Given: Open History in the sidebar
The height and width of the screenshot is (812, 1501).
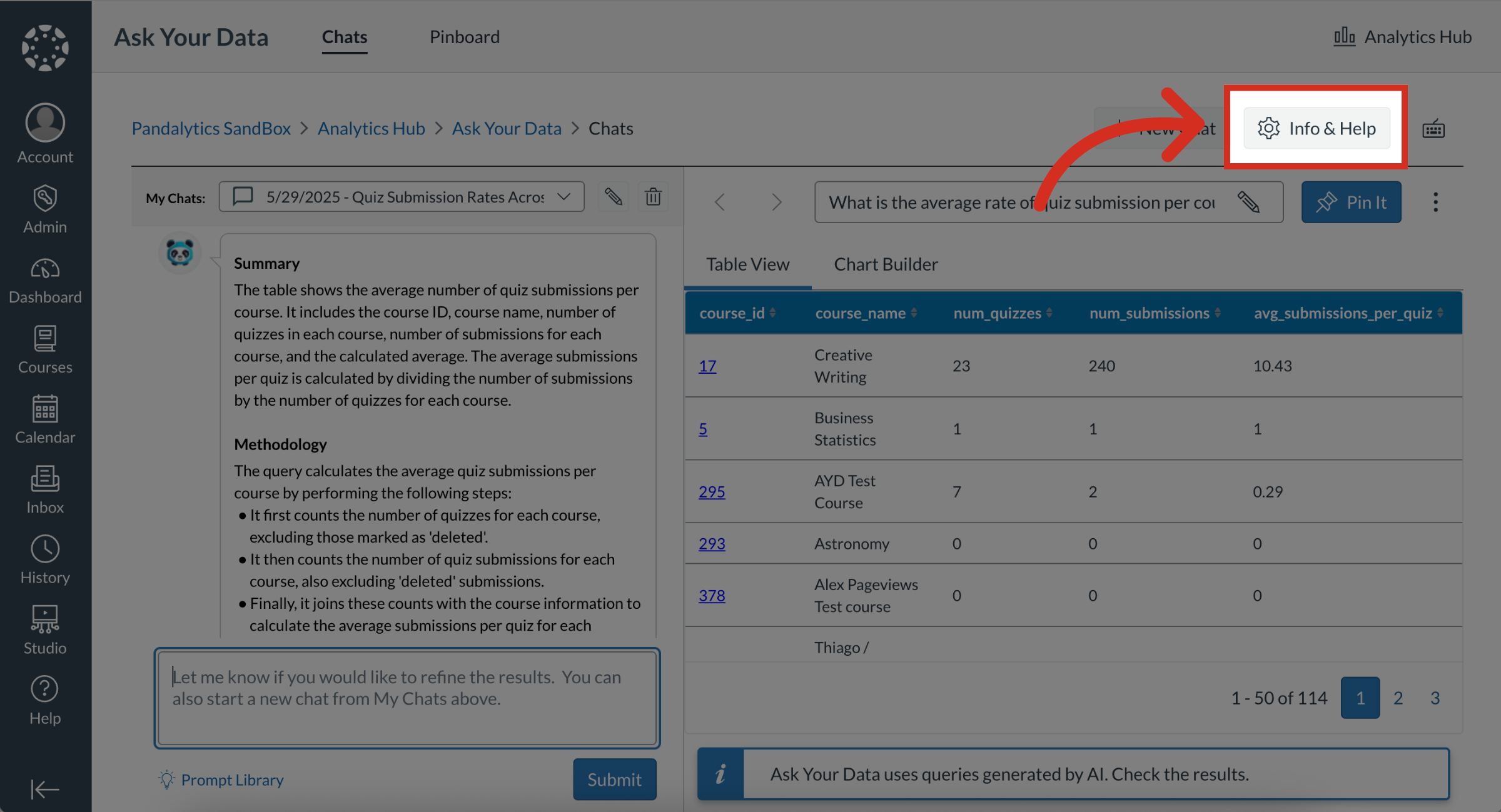Looking at the screenshot, I should point(45,560).
